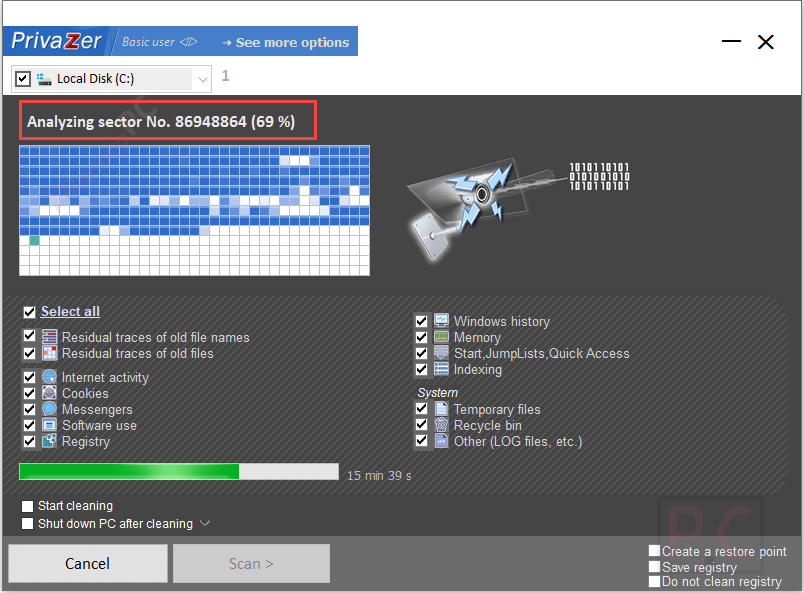Viewport: 804px width, 593px height.
Task: Click the Windows history monitor icon
Action: (441, 321)
